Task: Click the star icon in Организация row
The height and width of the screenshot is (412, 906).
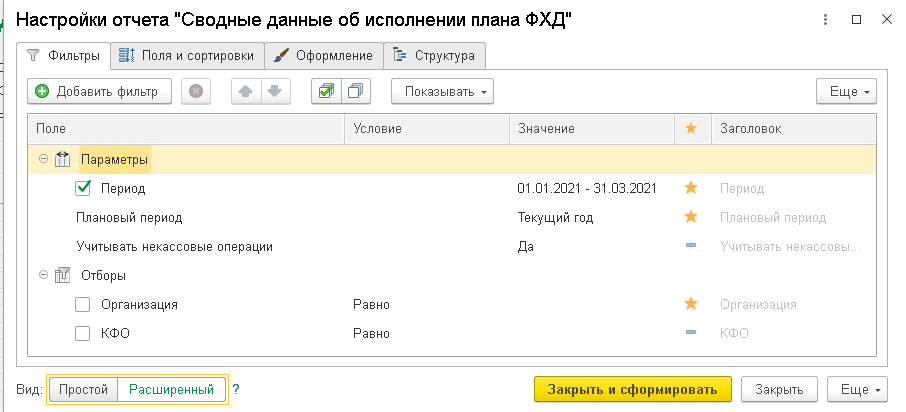Action: pos(690,304)
